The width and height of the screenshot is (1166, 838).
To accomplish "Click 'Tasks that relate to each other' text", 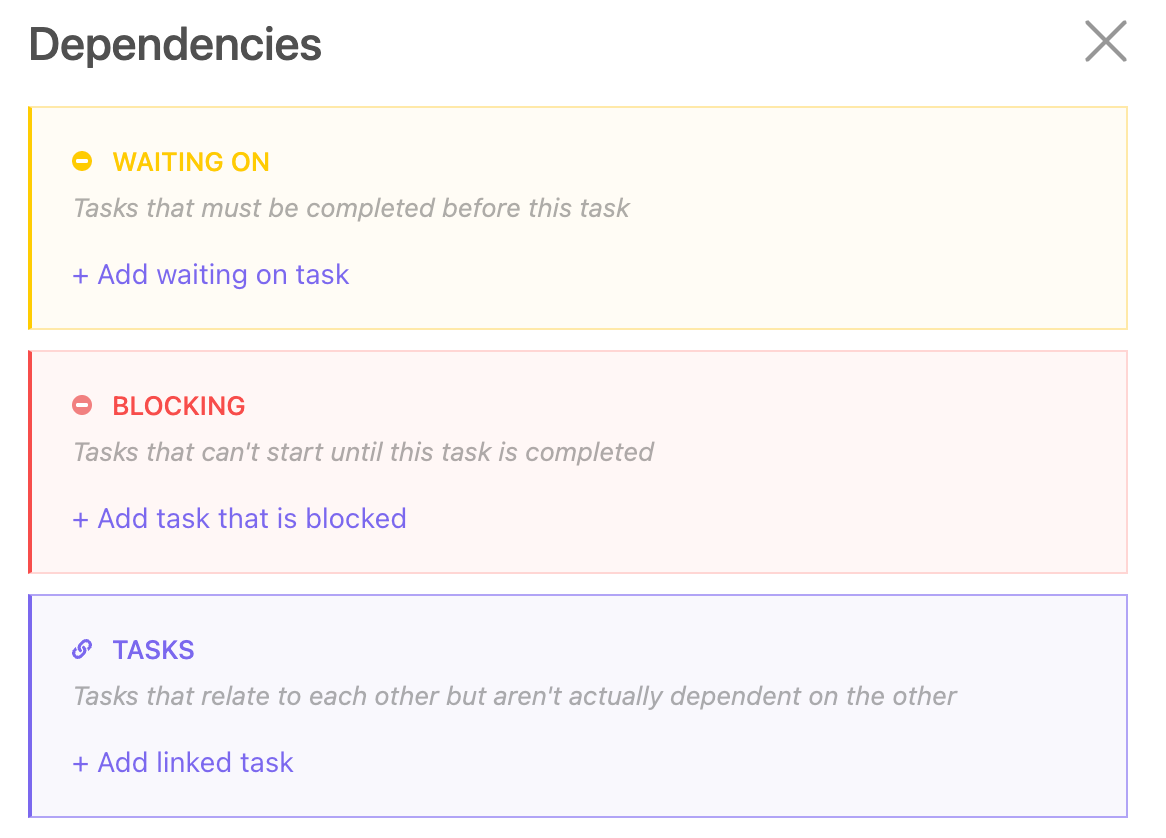I will coord(515,696).
